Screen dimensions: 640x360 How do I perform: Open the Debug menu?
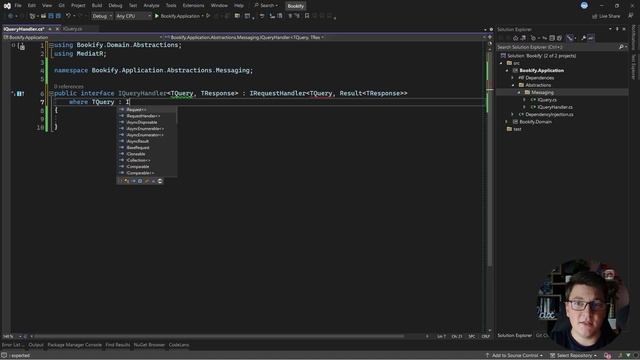(x=116, y=6)
